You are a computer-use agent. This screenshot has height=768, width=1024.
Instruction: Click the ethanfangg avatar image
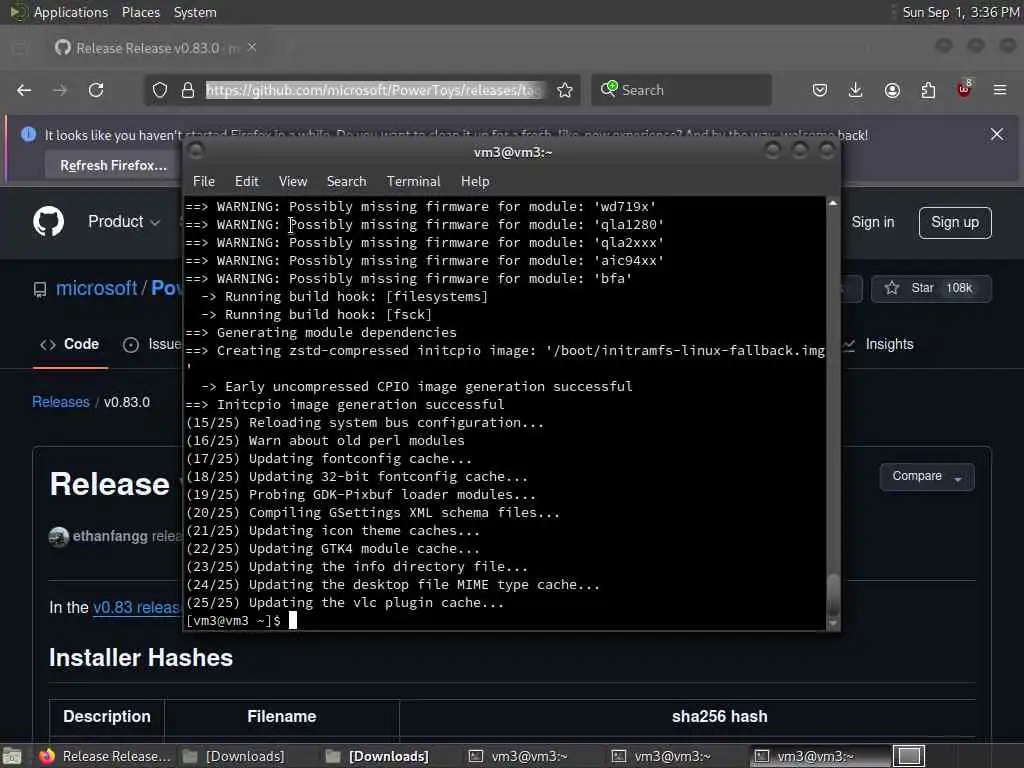[x=59, y=537]
